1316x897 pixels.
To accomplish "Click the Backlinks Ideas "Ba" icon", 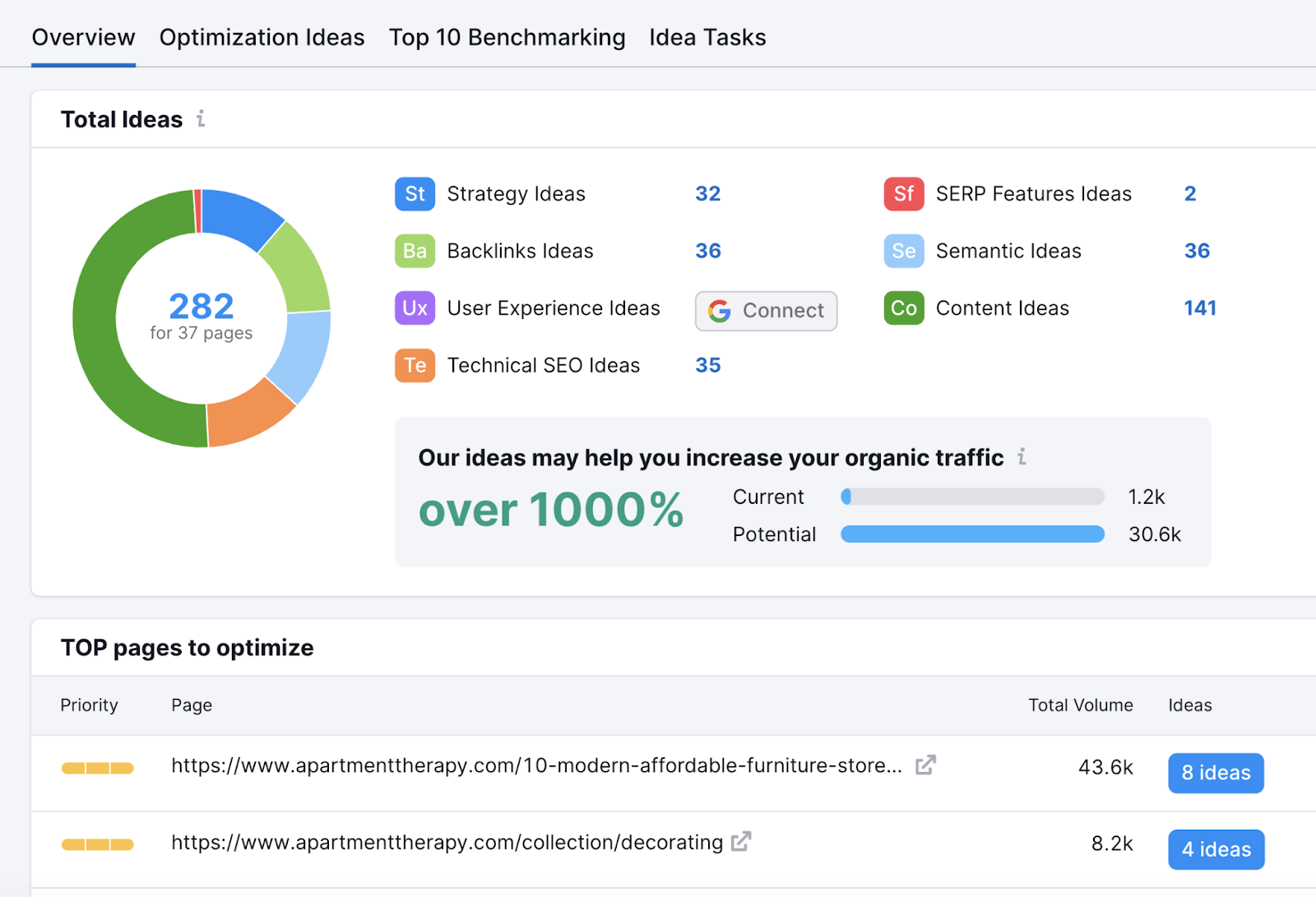I will click(415, 251).
